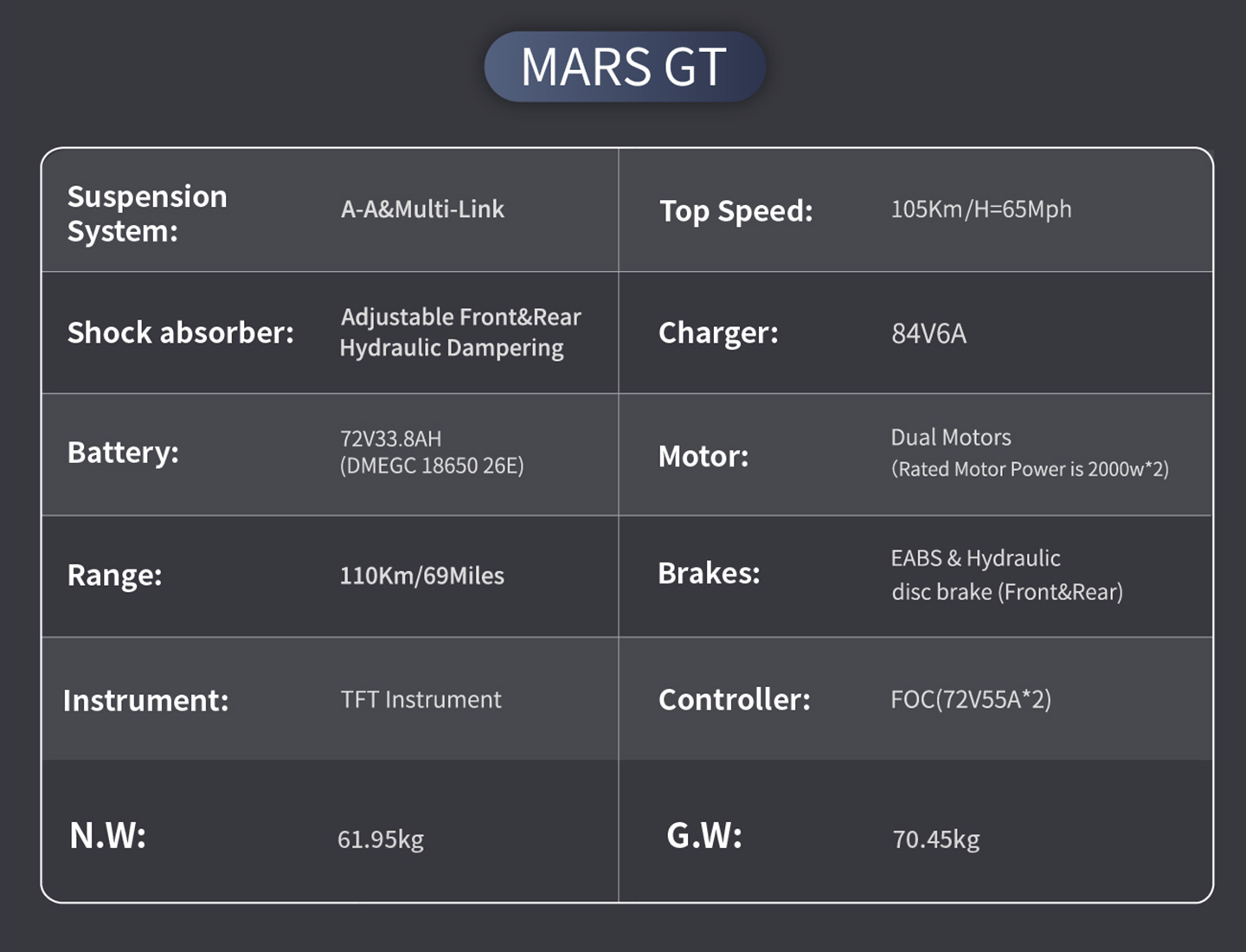
Task: Select the 84V6A charger value
Action: 928,334
